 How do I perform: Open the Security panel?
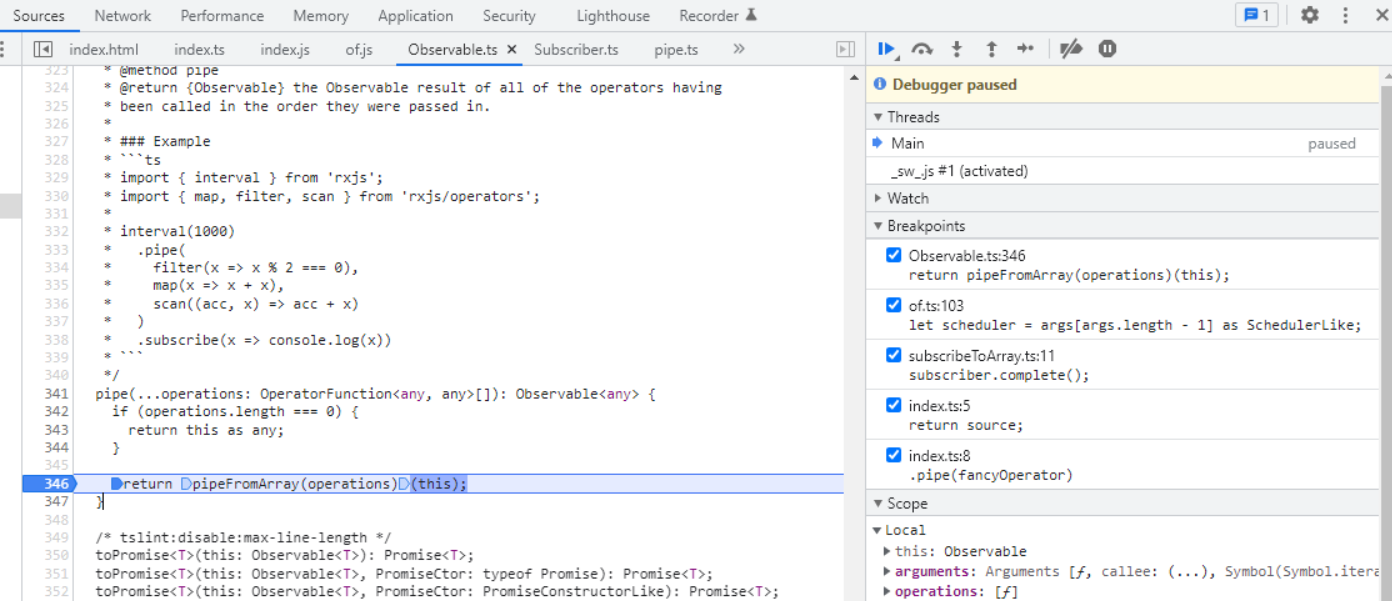pos(509,16)
